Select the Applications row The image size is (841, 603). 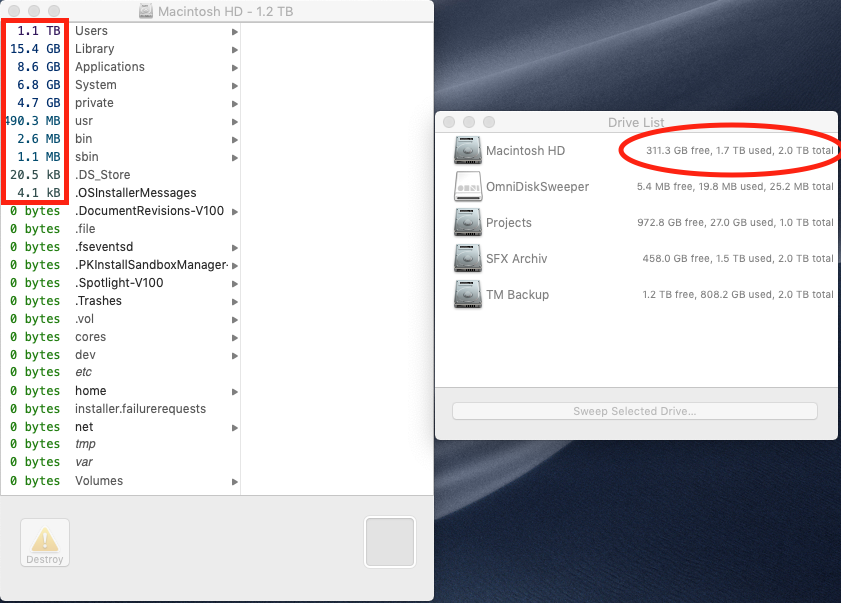(121, 67)
